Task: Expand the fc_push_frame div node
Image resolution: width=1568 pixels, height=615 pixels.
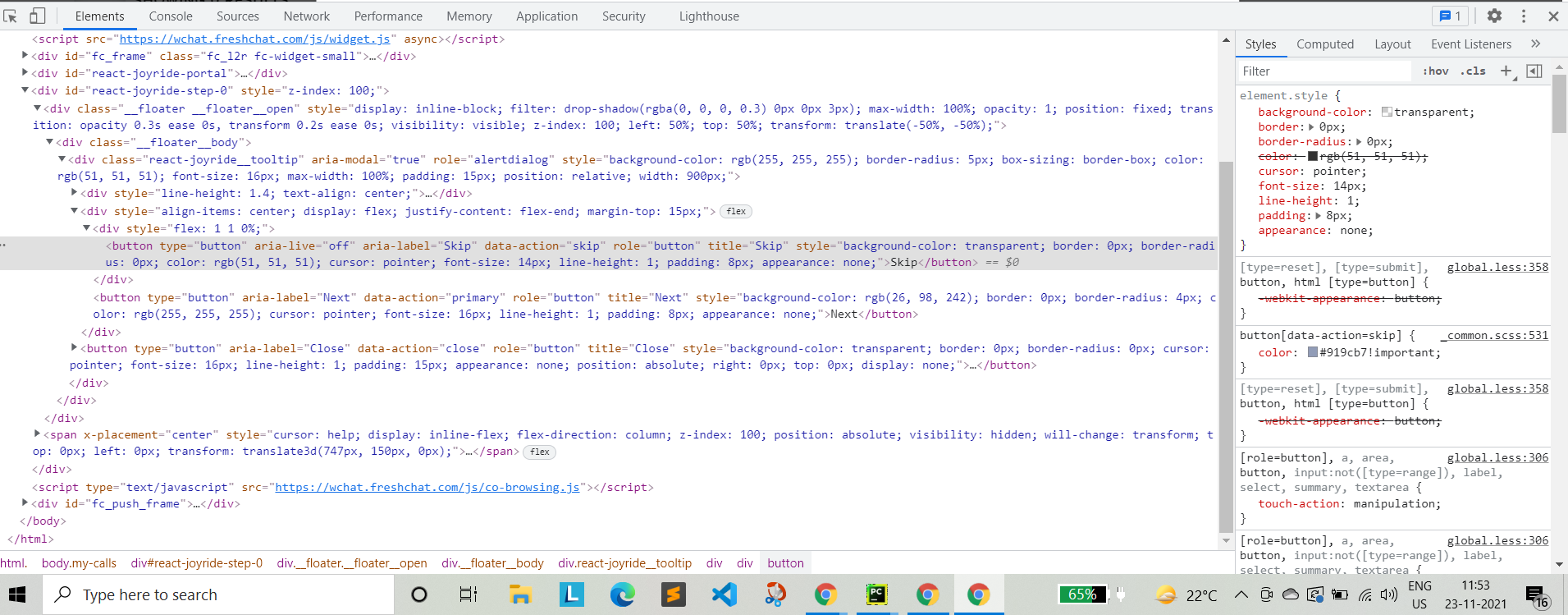Action: [x=25, y=503]
